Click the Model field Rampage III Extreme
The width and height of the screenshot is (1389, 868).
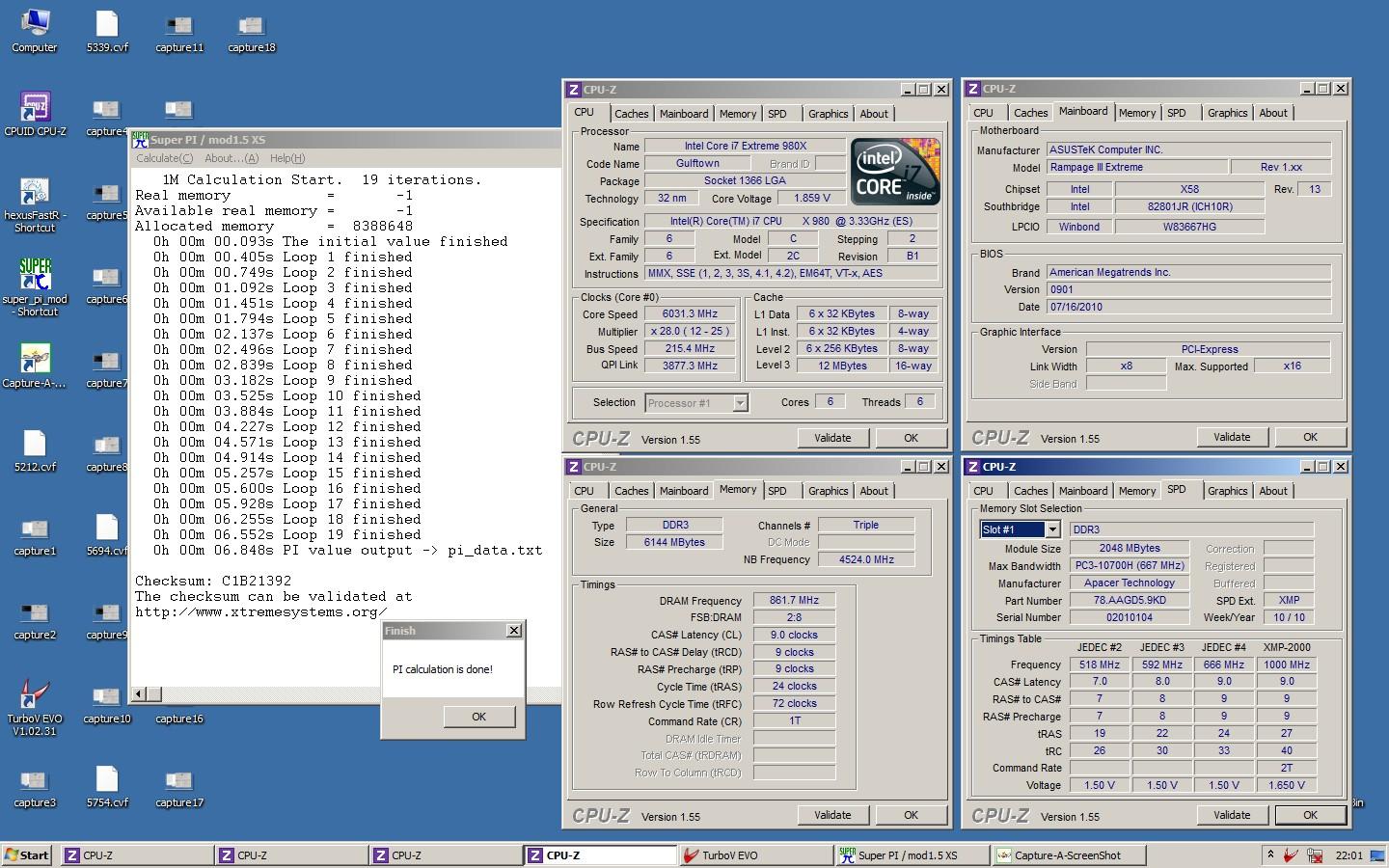click(1137, 167)
